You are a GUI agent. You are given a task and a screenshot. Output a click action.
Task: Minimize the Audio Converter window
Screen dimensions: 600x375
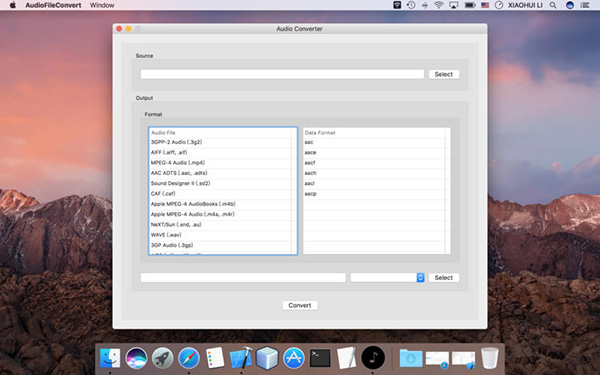(128, 29)
